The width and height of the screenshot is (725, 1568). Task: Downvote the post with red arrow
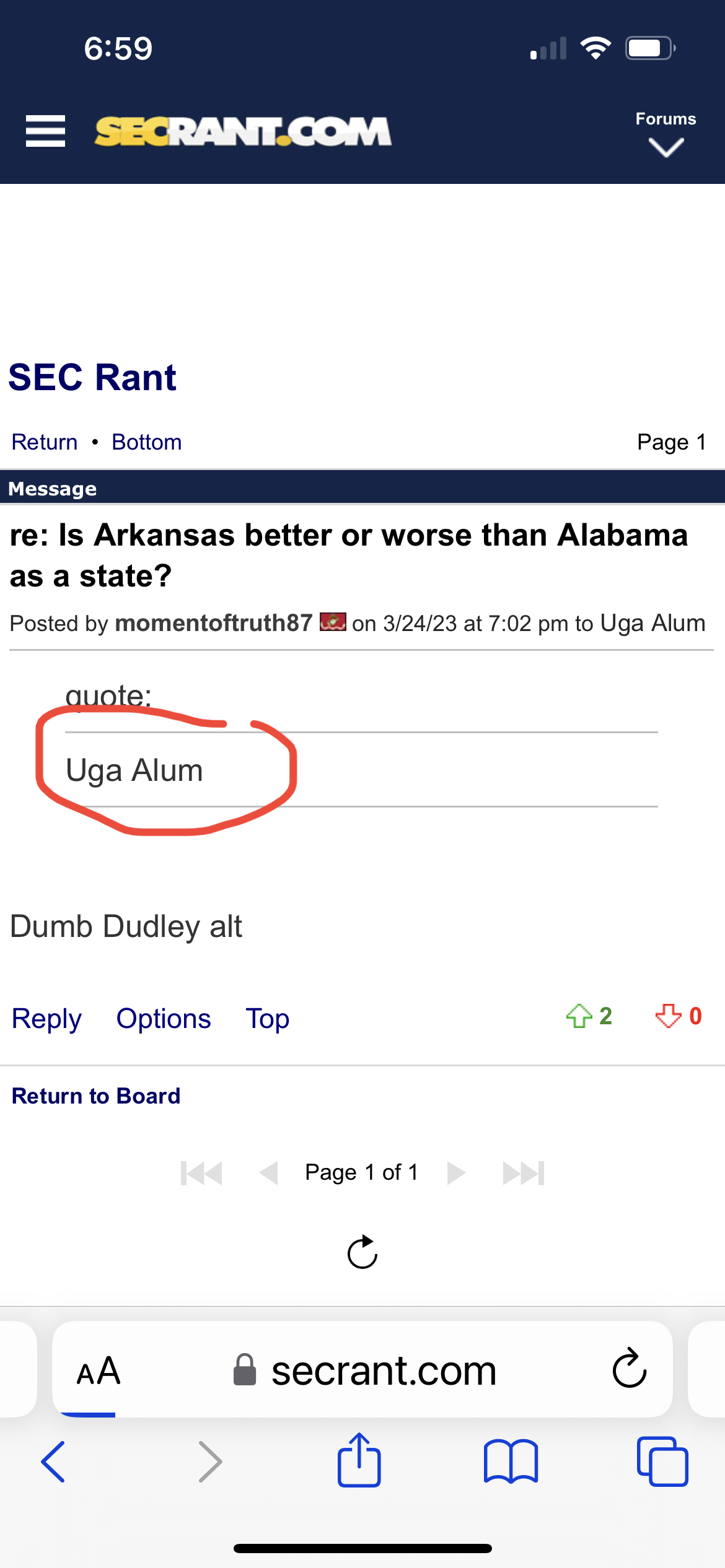pos(668,1016)
